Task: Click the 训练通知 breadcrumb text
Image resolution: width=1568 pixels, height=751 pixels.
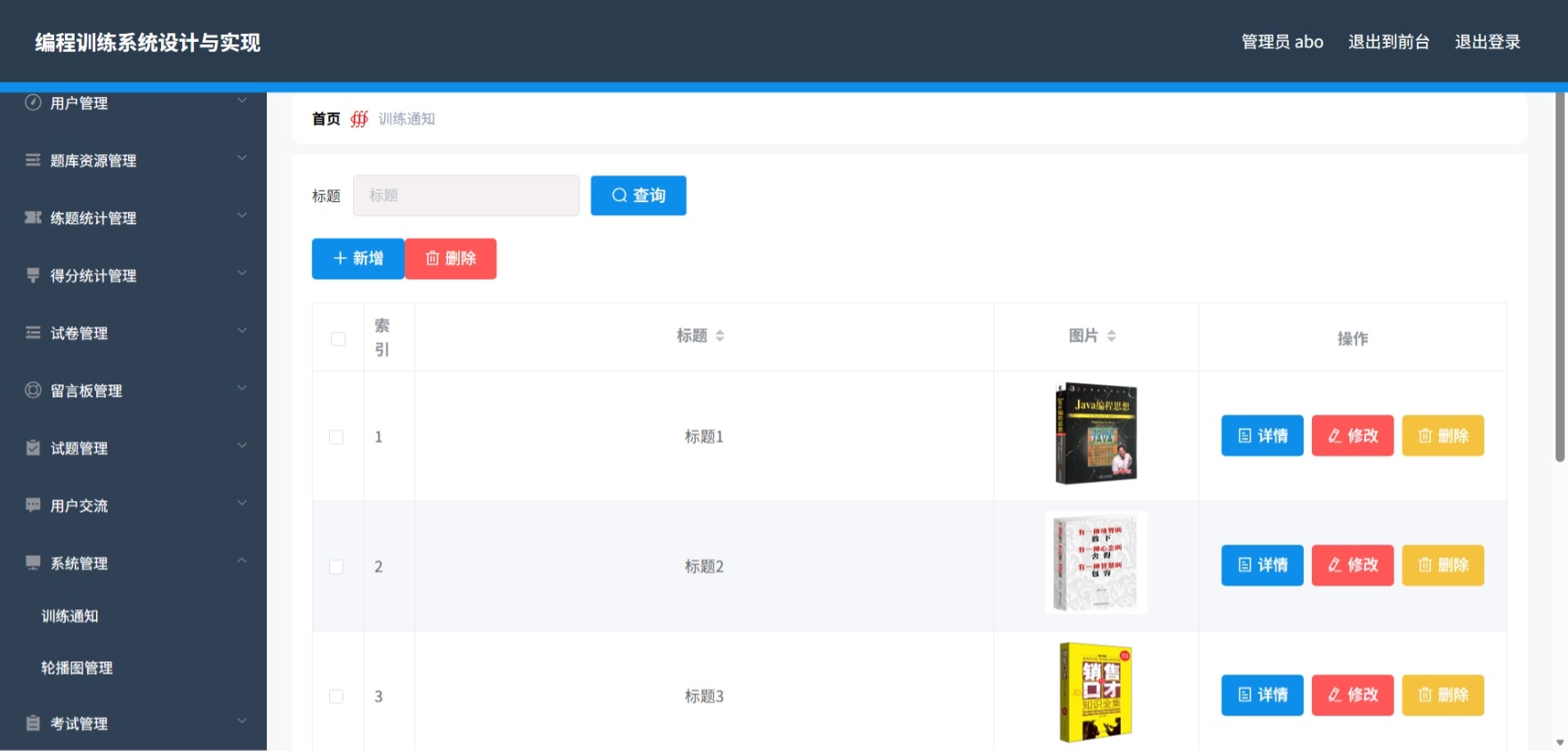Action: 406,119
